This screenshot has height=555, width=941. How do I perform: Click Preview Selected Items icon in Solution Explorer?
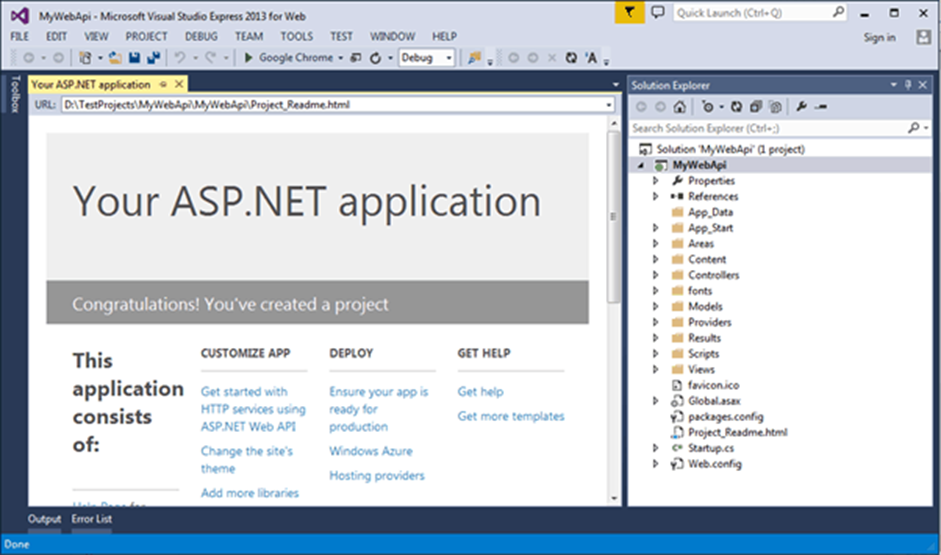pos(821,107)
